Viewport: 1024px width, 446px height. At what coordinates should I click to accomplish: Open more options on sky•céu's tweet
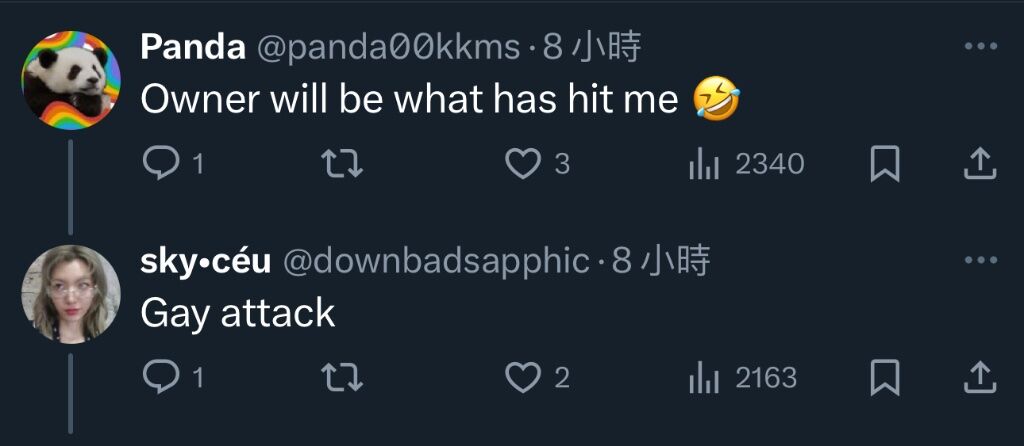click(x=981, y=261)
